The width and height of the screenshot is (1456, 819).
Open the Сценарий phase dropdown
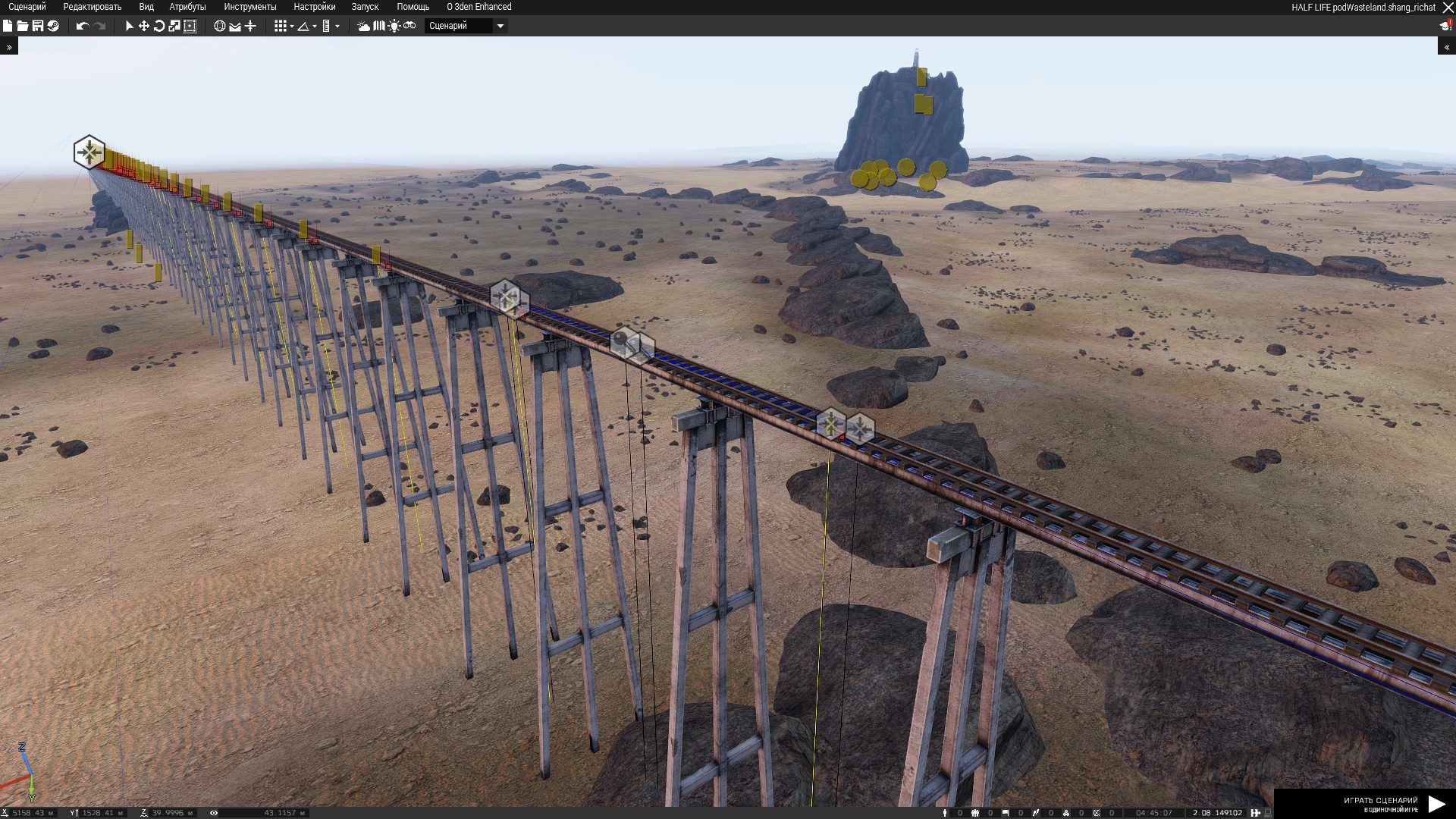(466, 26)
